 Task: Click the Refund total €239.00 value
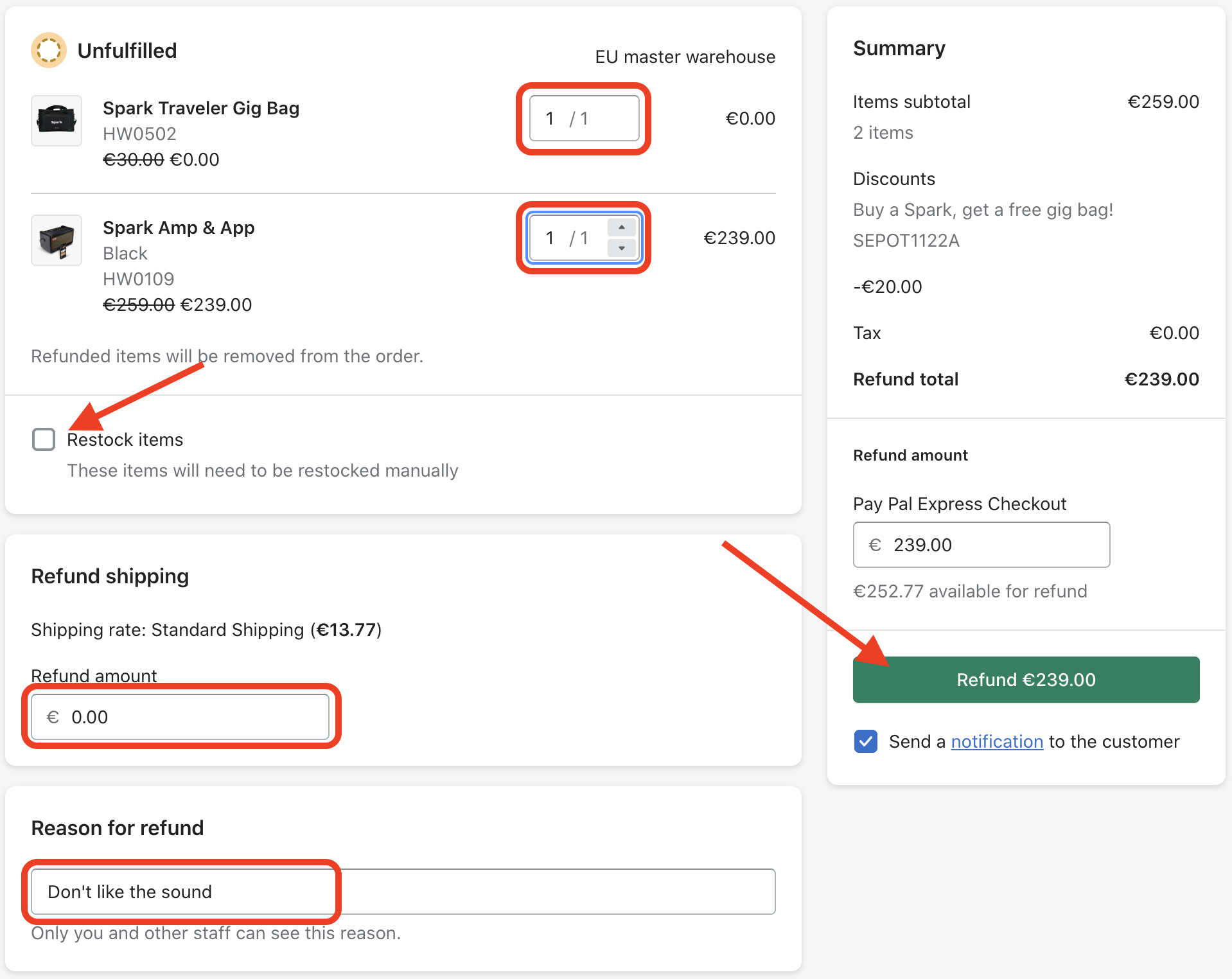pos(1161,379)
